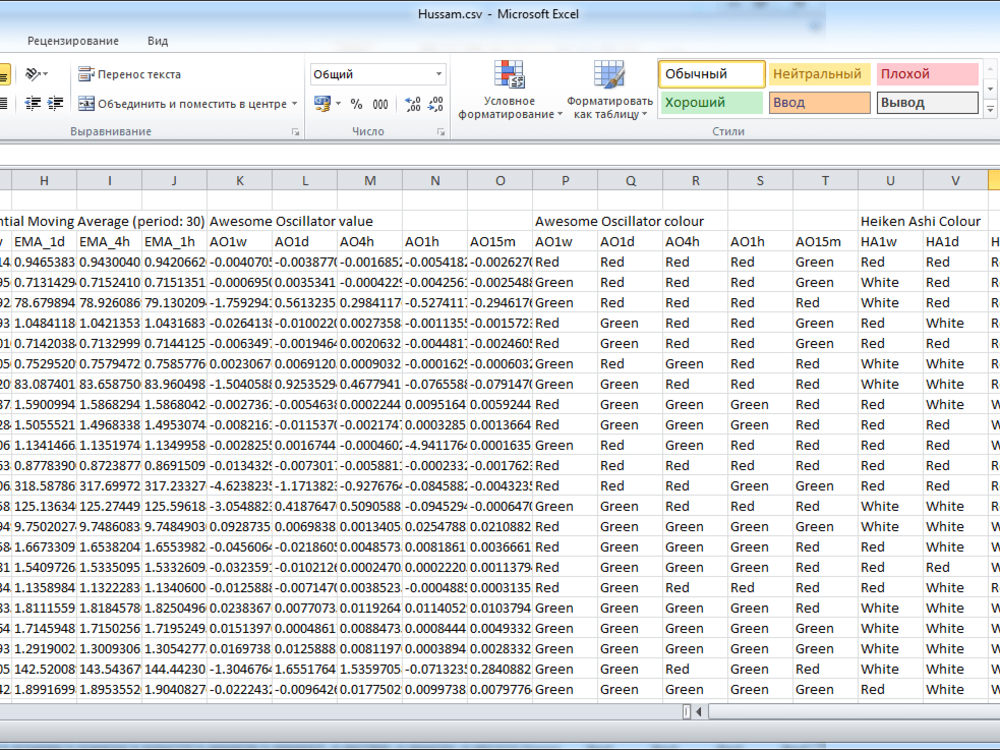Viewport: 1000px width, 750px height.
Task: Apply the Обычный cell style
Action: pos(712,74)
